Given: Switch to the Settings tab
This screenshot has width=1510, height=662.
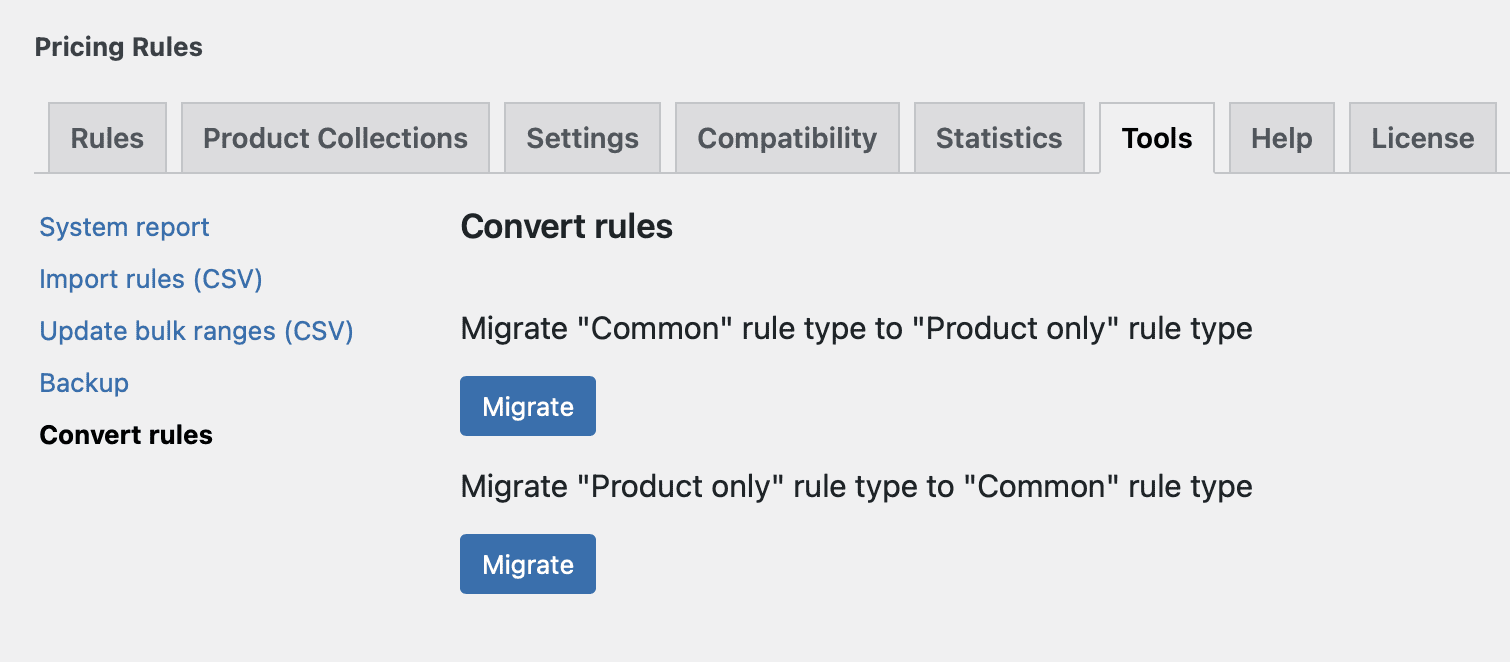Looking at the screenshot, I should click(582, 138).
